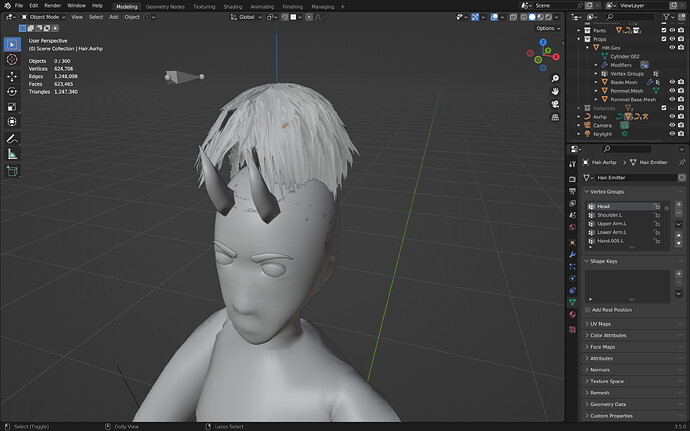Open the Render properties tab

point(572,179)
